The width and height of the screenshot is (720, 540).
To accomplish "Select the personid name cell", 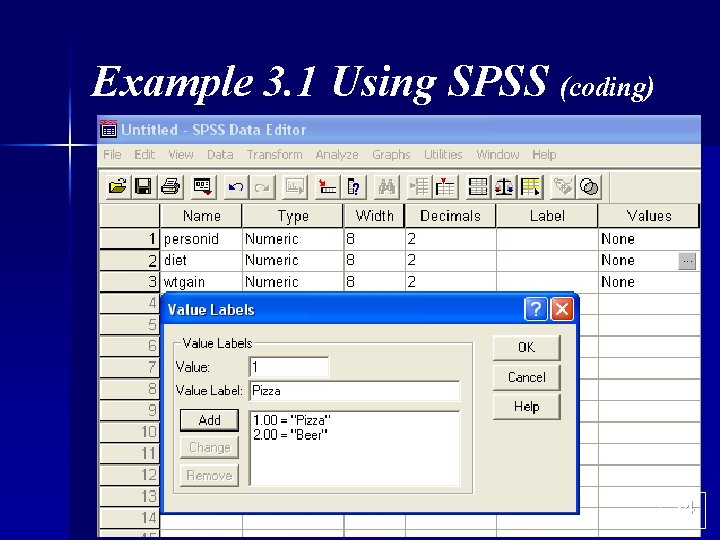I will pos(201,239).
